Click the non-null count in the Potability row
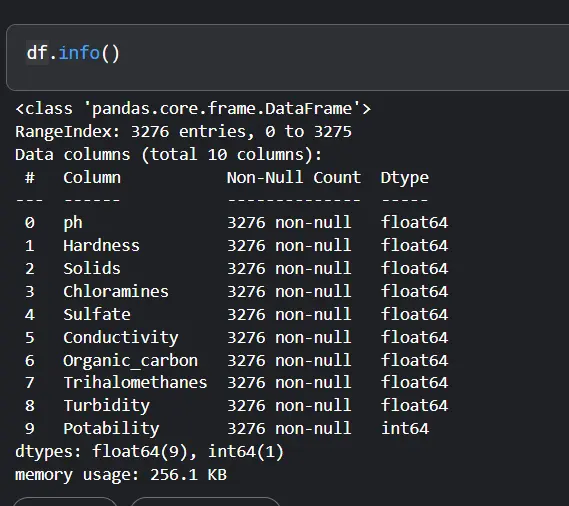Image resolution: width=569 pixels, height=506 pixels. [289, 428]
